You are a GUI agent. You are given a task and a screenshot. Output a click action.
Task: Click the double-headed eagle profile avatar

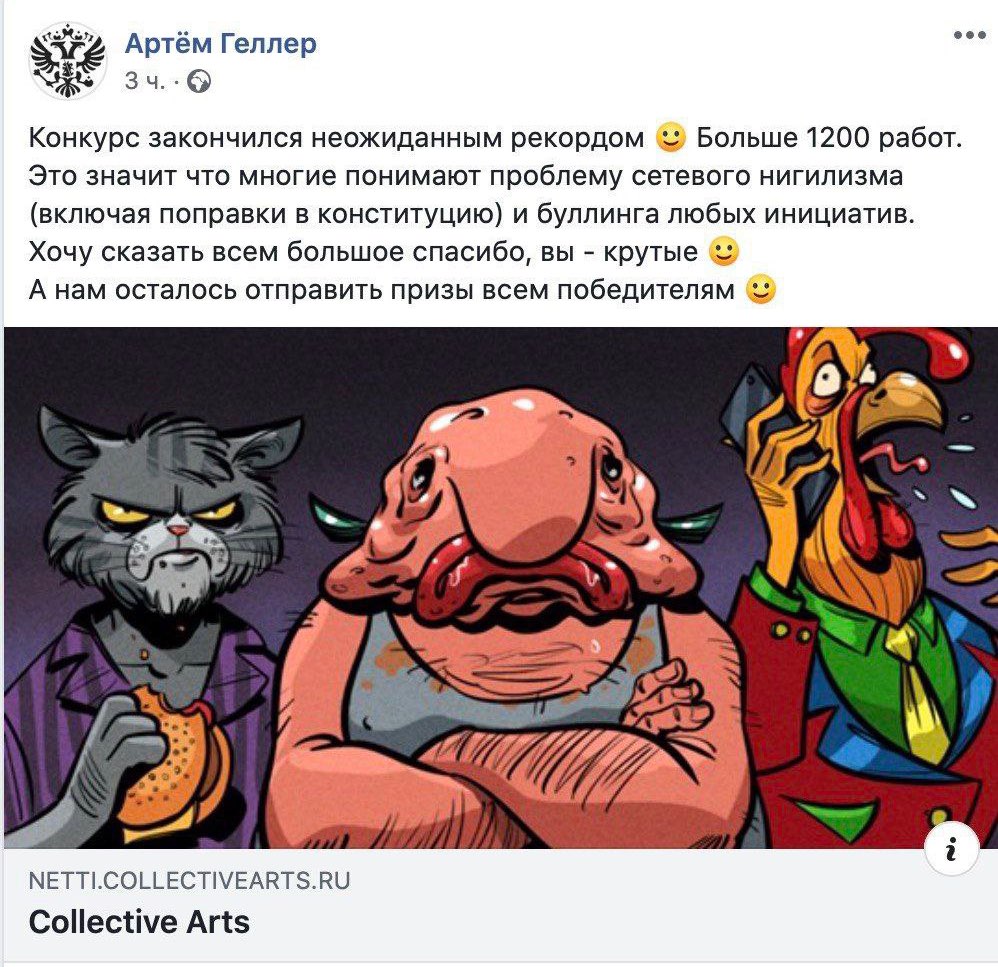67,61
